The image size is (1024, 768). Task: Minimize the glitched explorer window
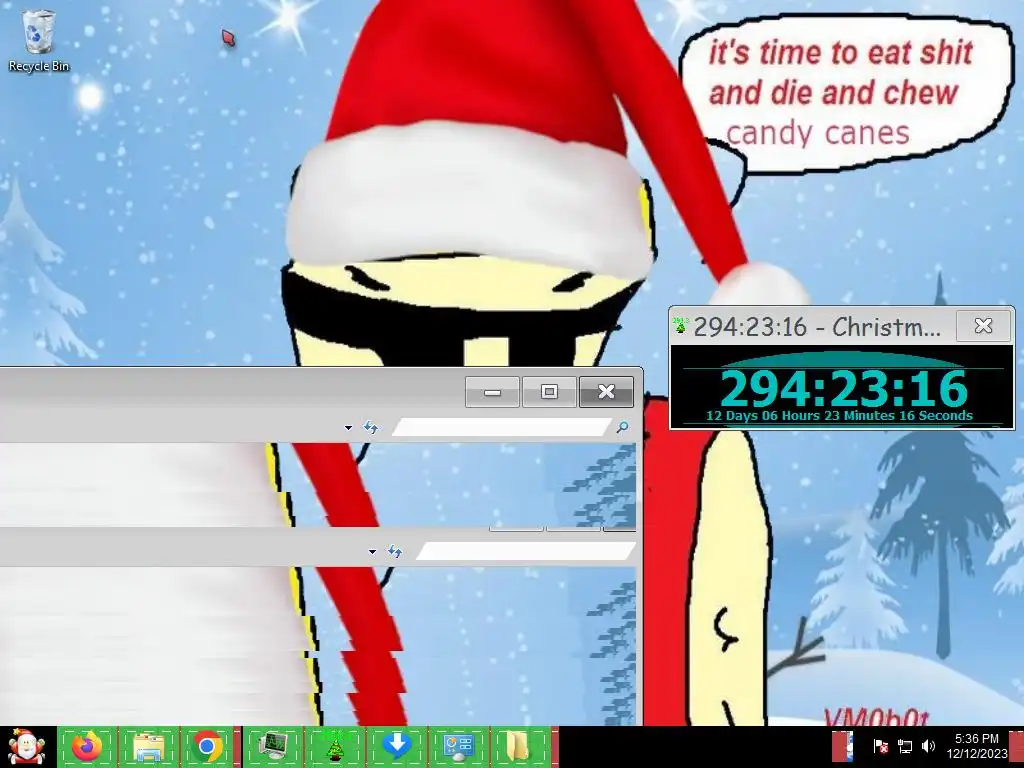492,392
